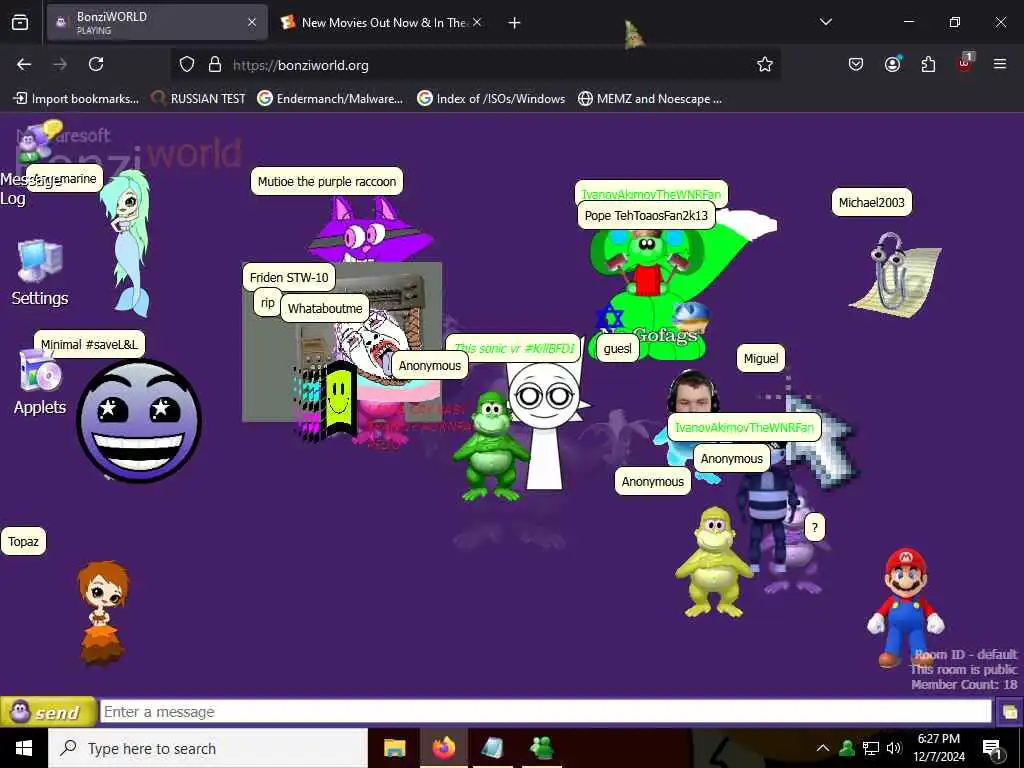Click the yellow Bonzi gorilla avatar
This screenshot has width=1024, height=768.
point(713,563)
